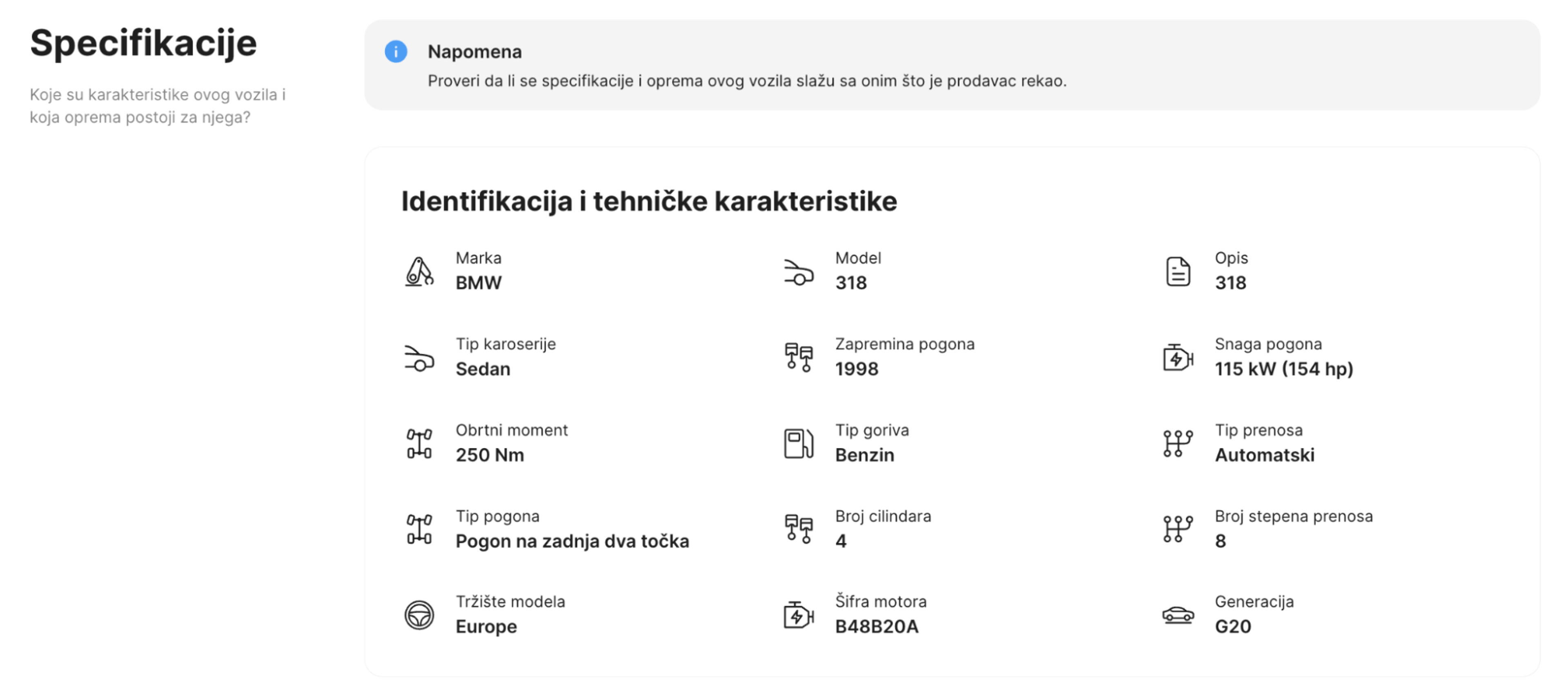Click the drivetrain icon beside Tip pogona
This screenshot has height=699, width=1568.
(x=419, y=530)
